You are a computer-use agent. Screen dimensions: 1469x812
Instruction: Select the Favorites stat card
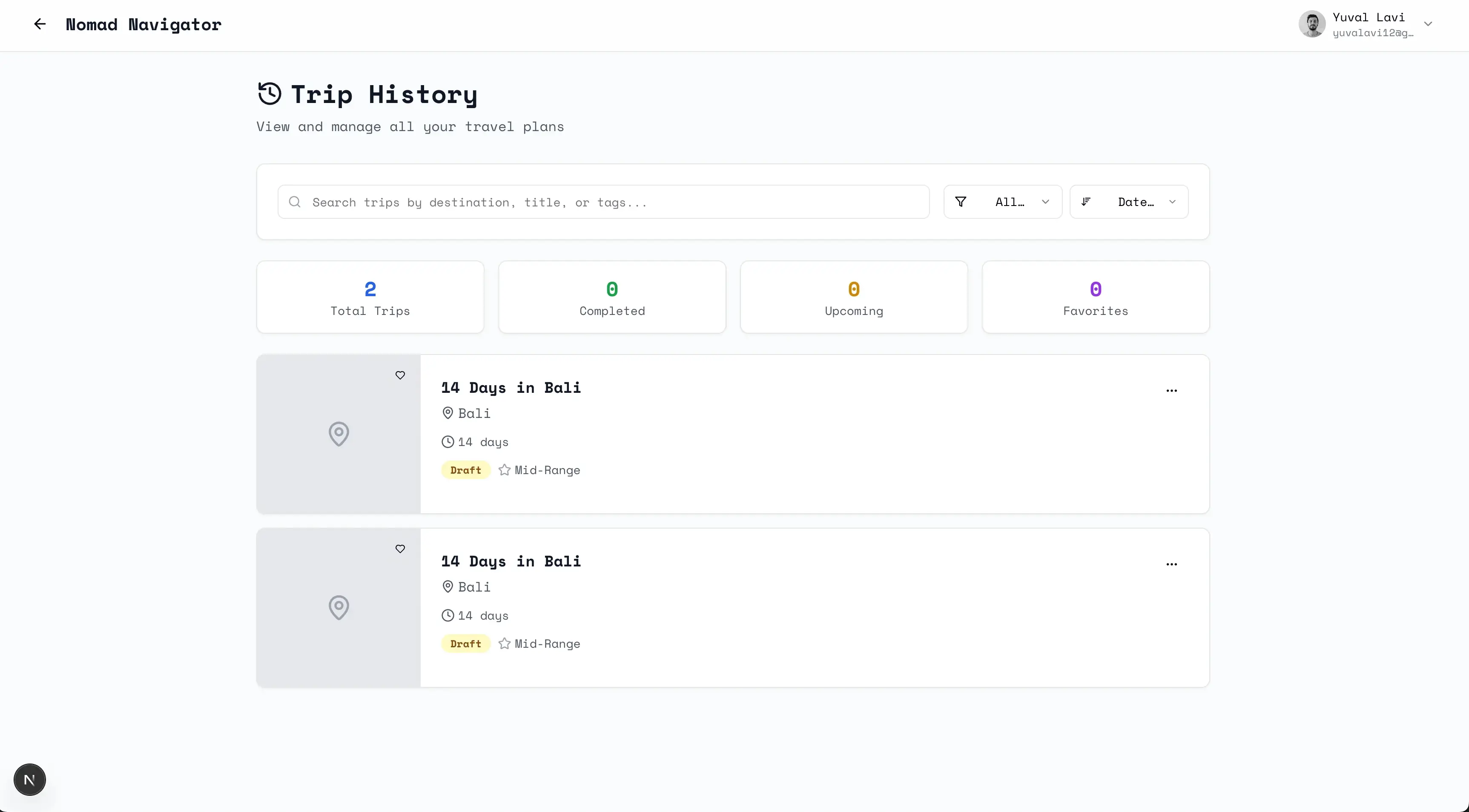[x=1095, y=297]
